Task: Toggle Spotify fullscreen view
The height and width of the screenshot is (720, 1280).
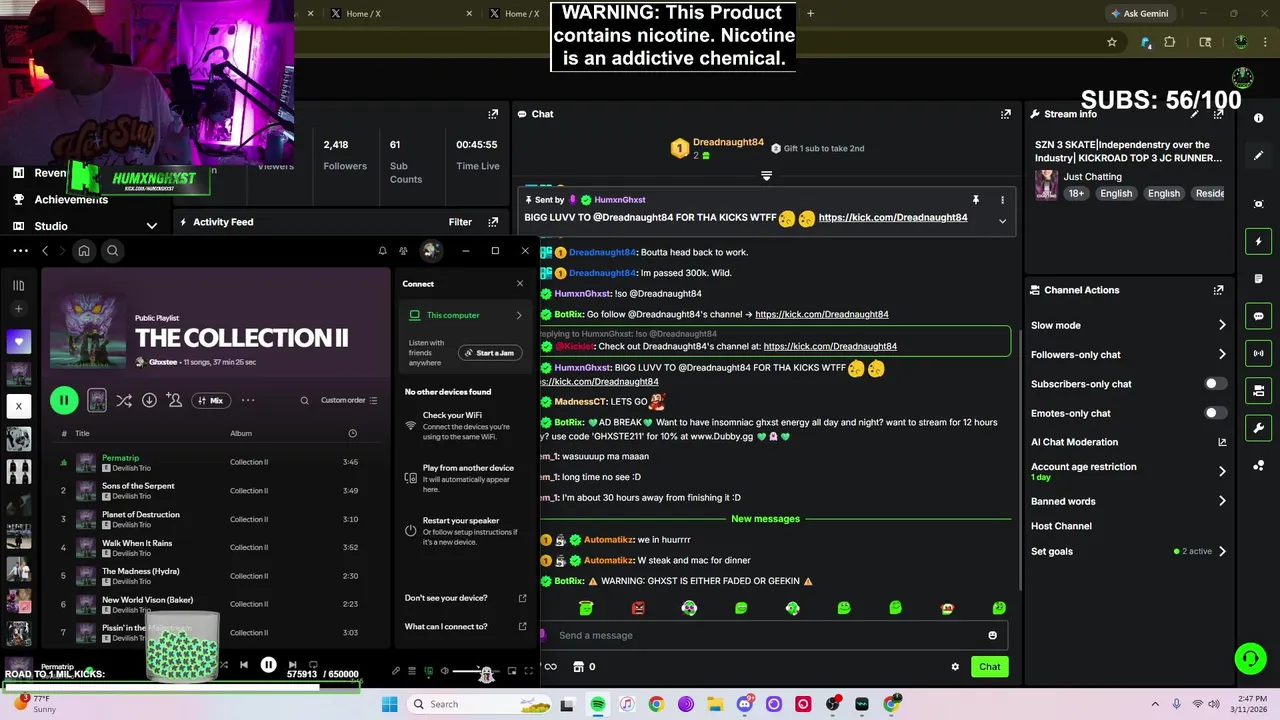Action: (x=529, y=671)
